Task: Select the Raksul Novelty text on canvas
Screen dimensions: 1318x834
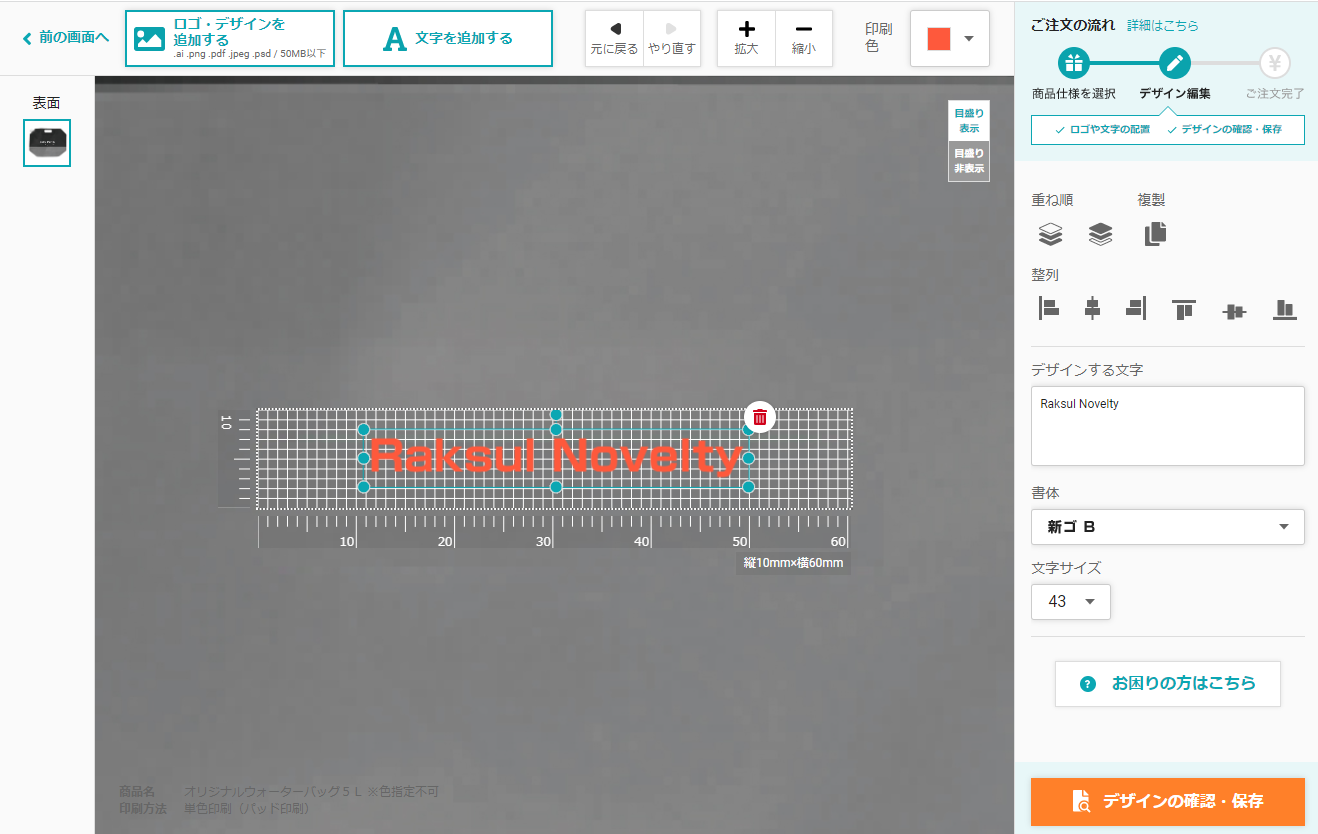Action: 556,458
